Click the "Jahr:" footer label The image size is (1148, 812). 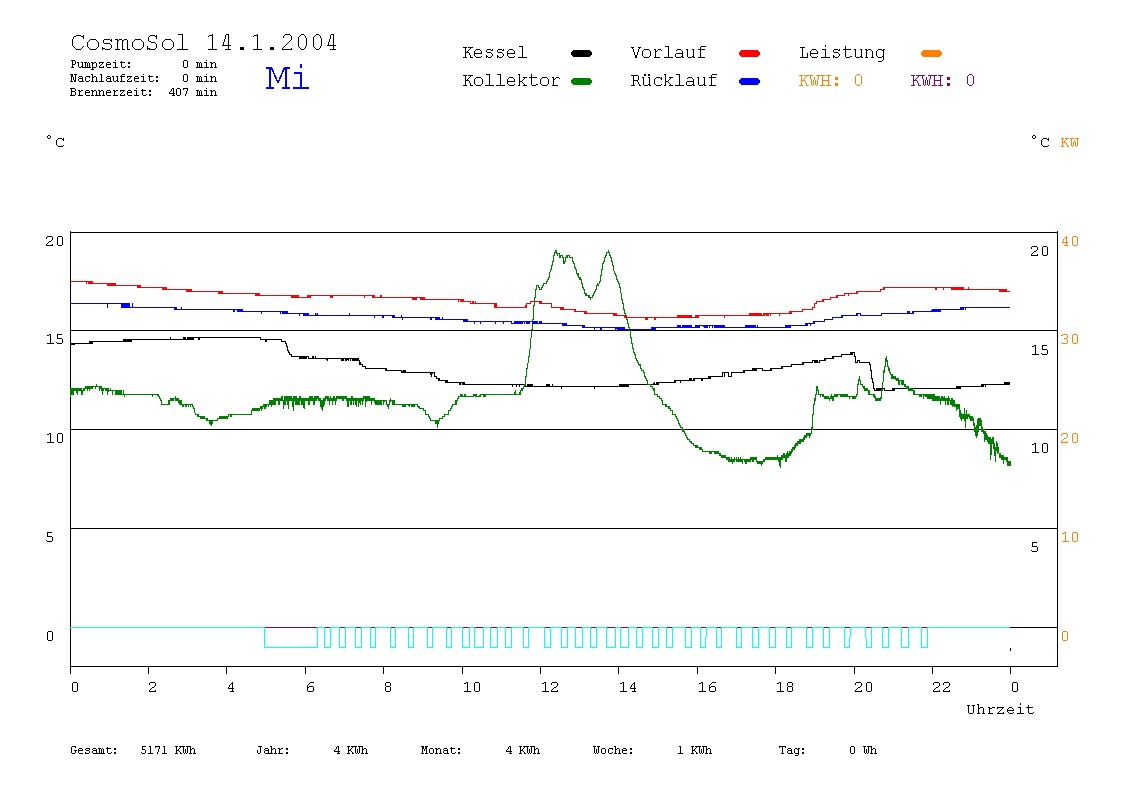pos(272,750)
